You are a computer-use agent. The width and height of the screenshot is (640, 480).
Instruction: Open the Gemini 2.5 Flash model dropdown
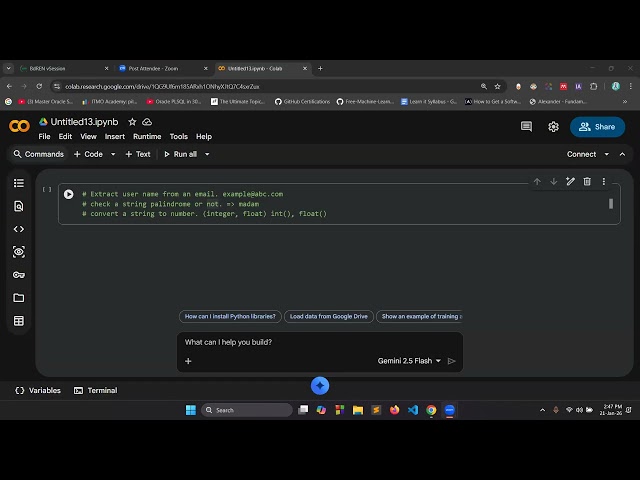click(x=409, y=361)
